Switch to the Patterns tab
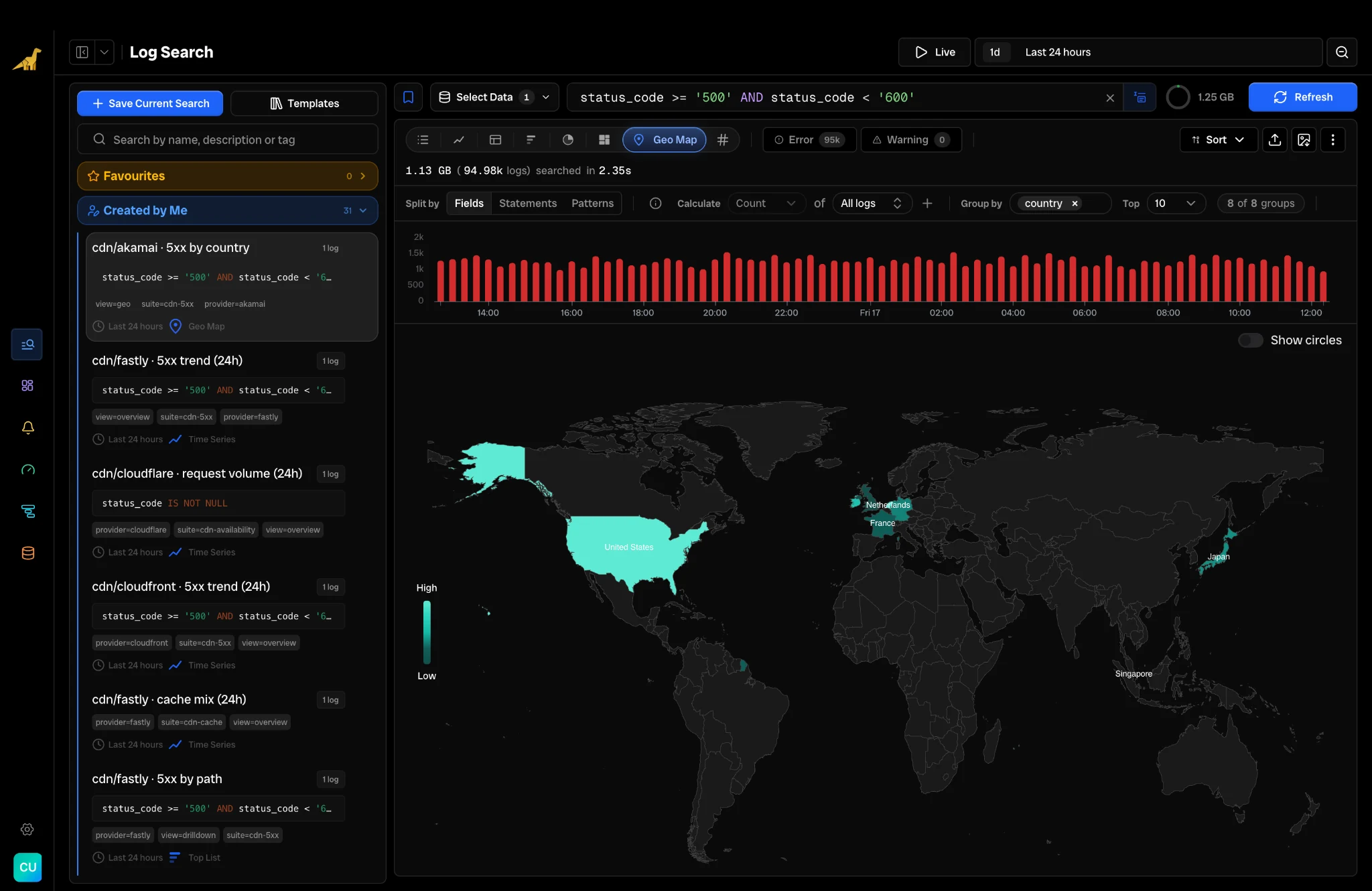 click(592, 203)
